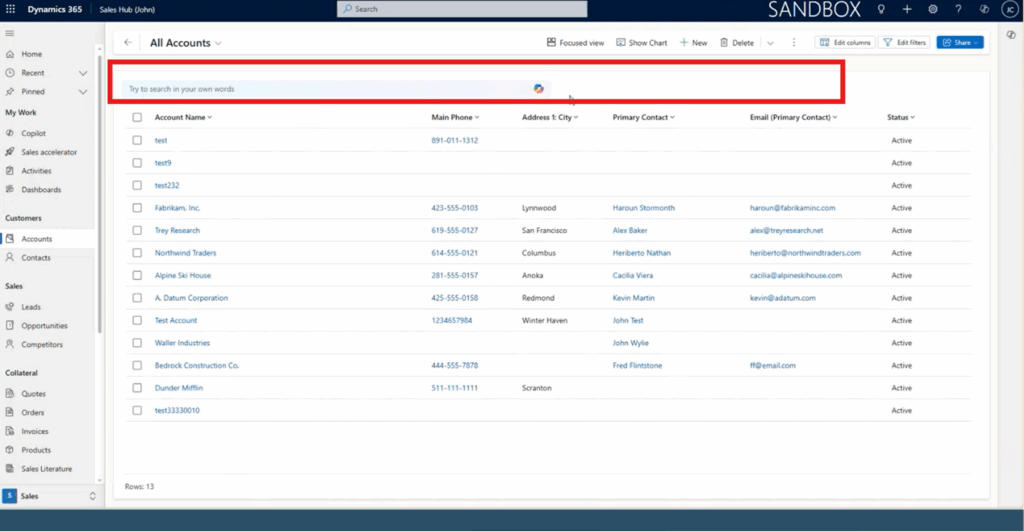Open the Copilot side pane icon at right edge
The height and width of the screenshot is (531, 1024).
click(1011, 35)
